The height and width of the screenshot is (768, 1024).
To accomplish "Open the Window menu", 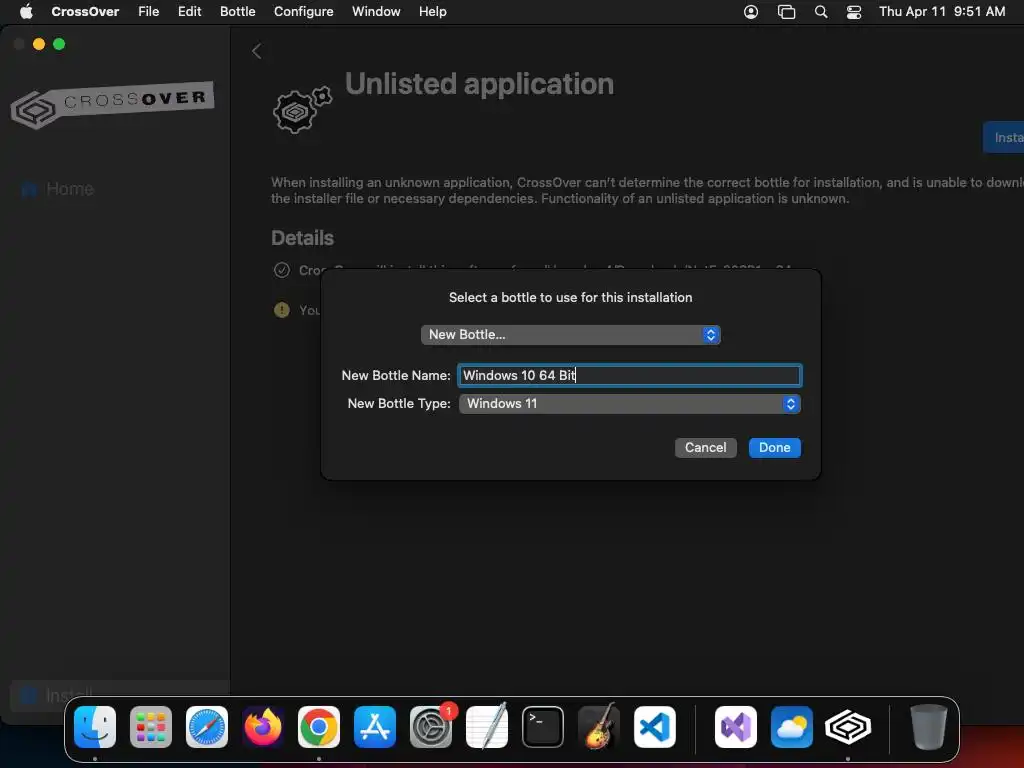I will [x=376, y=11].
